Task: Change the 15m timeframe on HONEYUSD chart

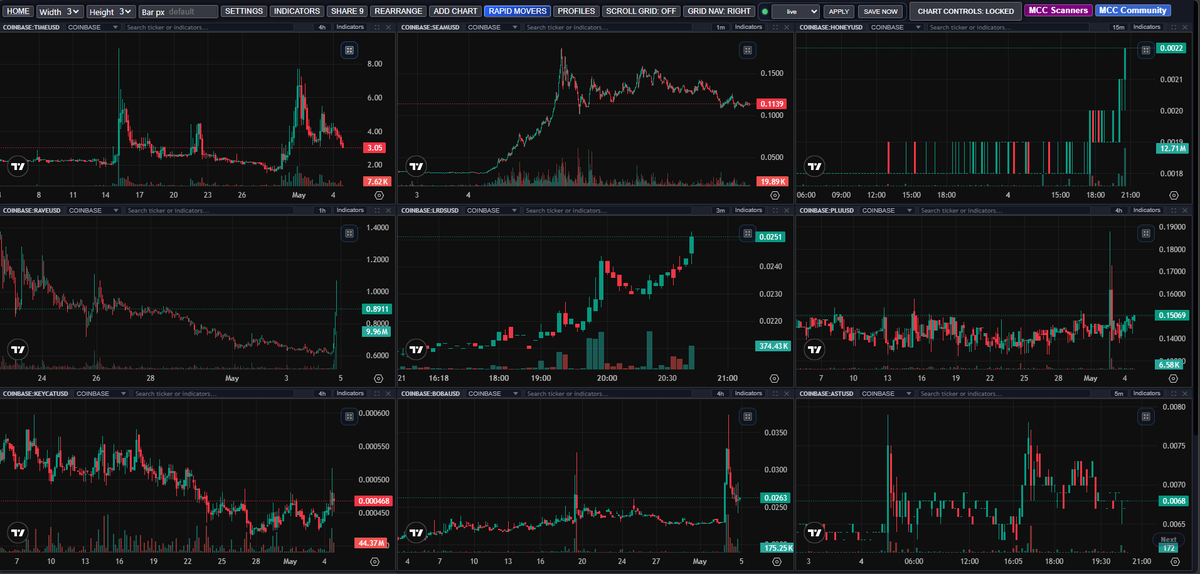Action: 1119,27
